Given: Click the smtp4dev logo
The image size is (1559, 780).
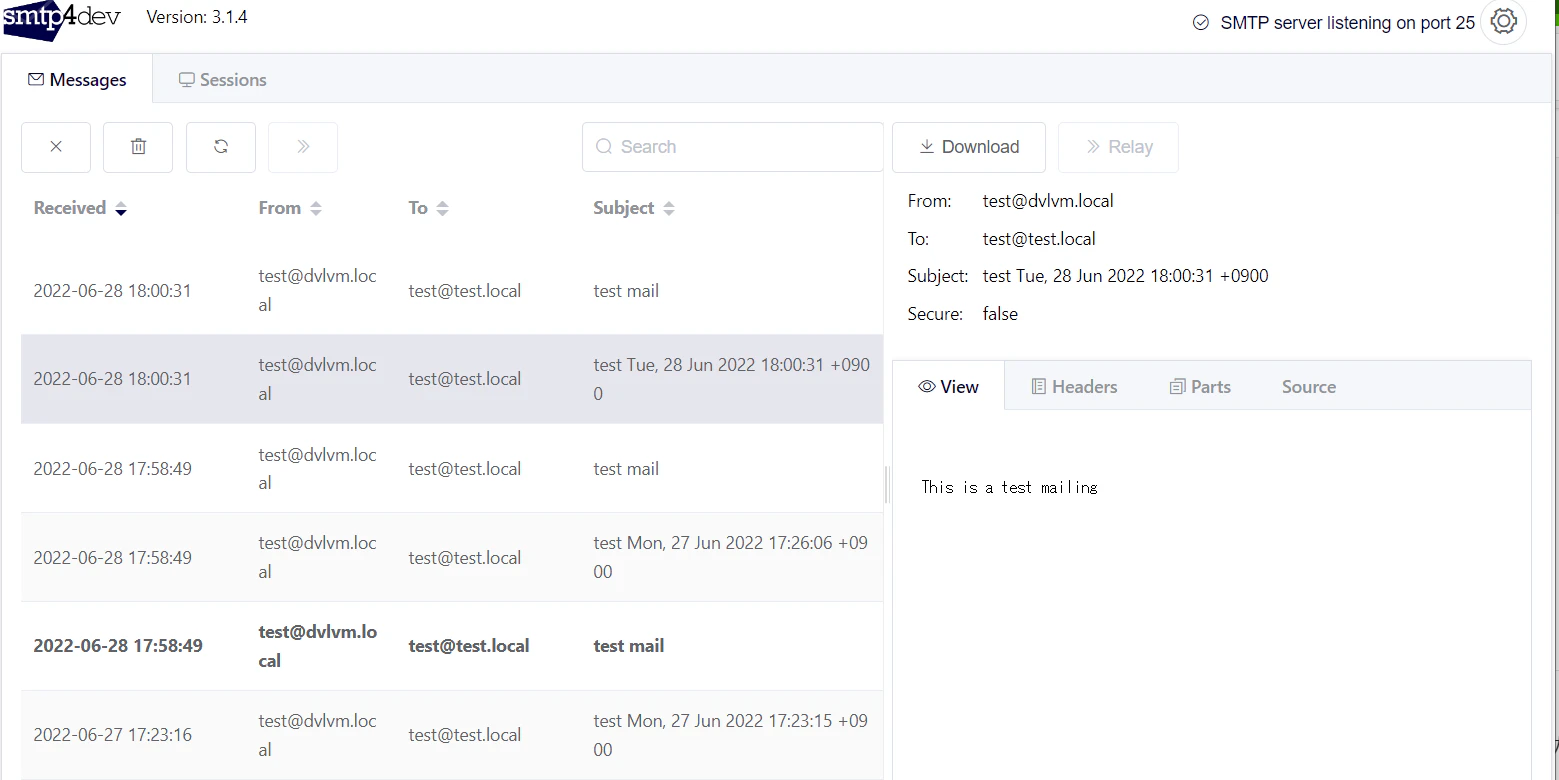Looking at the screenshot, I should [x=62, y=20].
